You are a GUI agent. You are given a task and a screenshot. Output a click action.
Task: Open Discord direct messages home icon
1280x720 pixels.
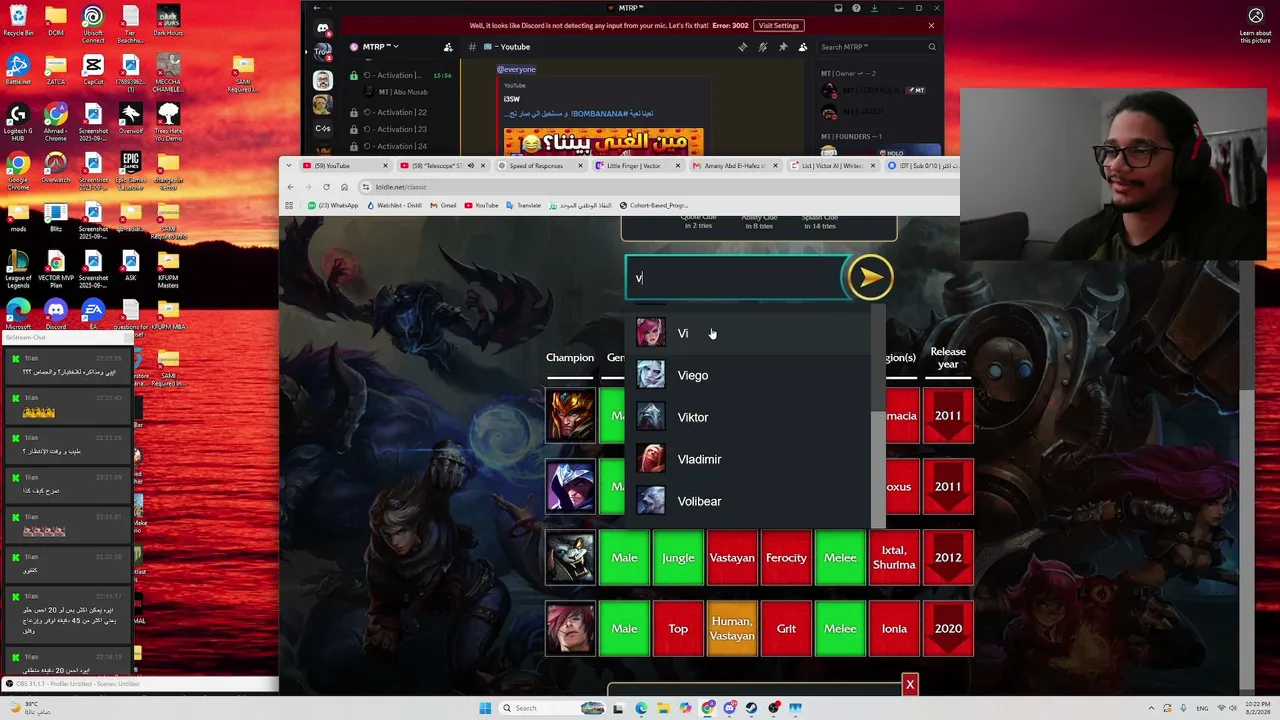pos(322,29)
